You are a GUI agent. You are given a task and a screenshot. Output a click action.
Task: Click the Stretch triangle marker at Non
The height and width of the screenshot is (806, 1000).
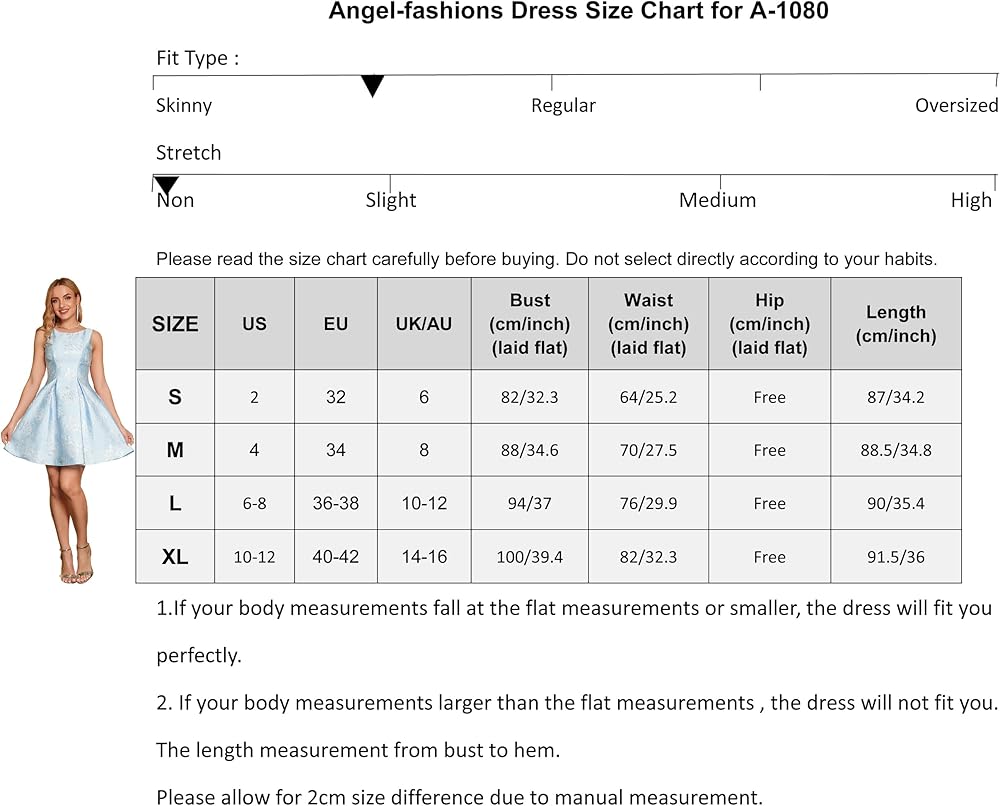point(166,185)
